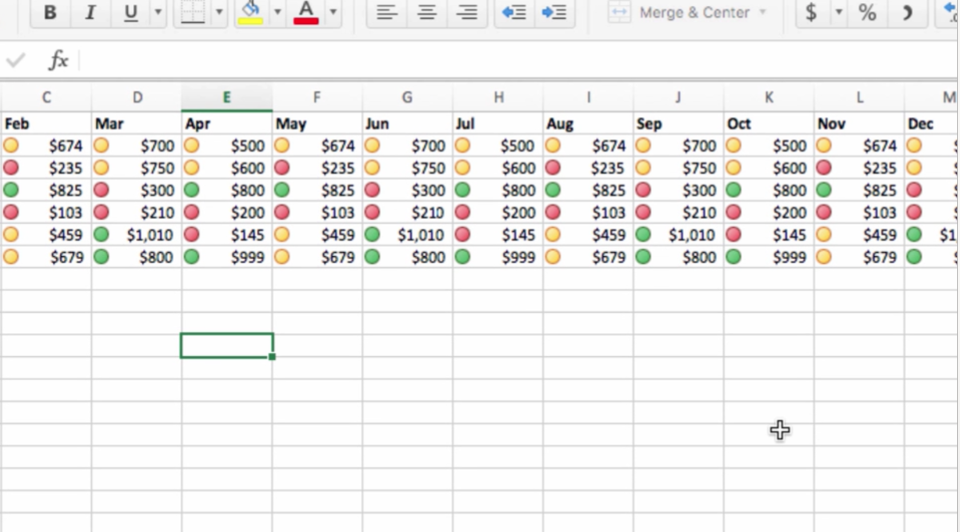Select $825 cell under Feb
Viewport: 960px width, 532px height.
(x=46, y=190)
